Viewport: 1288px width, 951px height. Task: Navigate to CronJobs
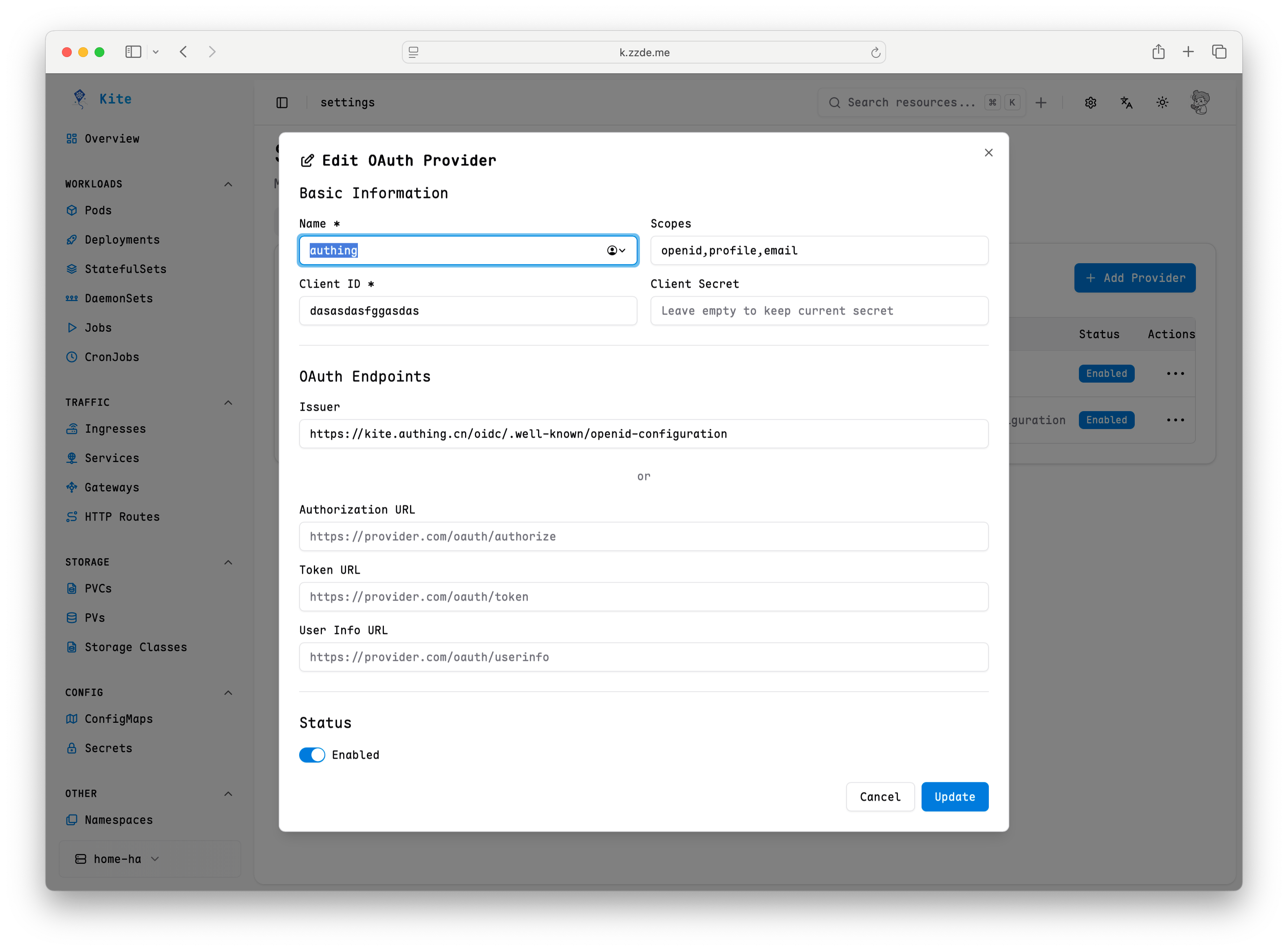[x=113, y=357]
